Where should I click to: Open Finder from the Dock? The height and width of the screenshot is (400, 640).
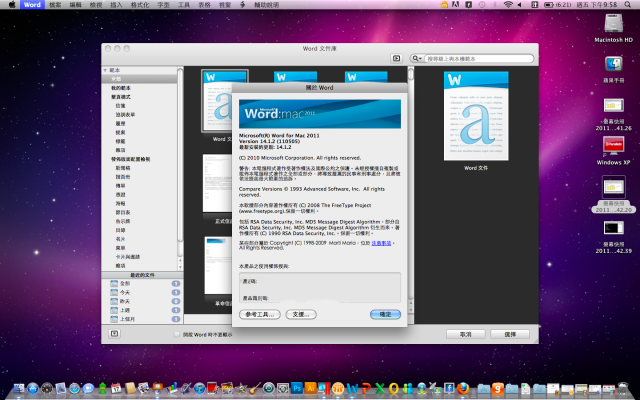click(x=19, y=388)
